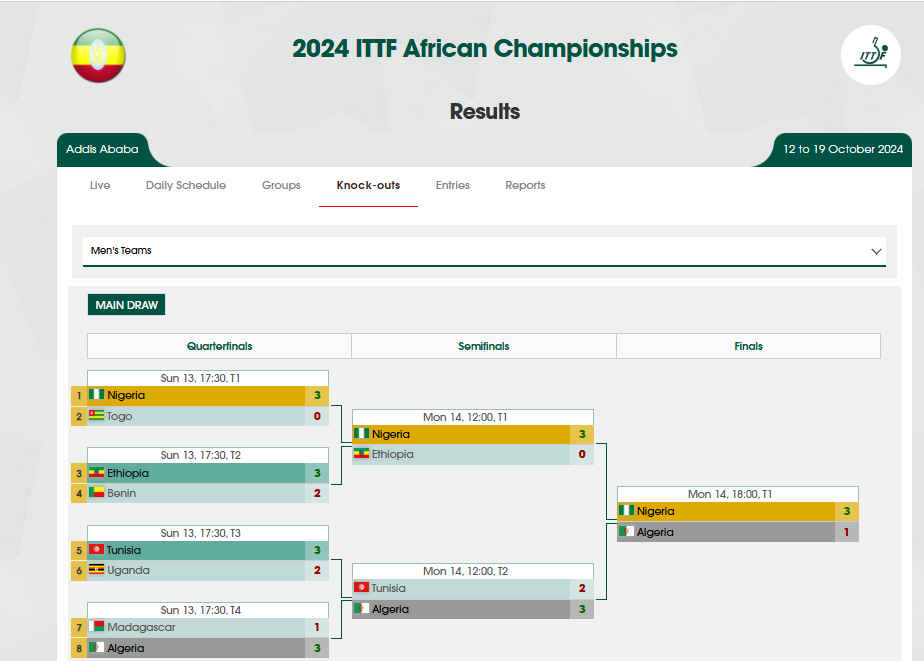The height and width of the screenshot is (661, 924).
Task: Select Ethiopia row in quarterfinal T2
Action: coord(199,473)
